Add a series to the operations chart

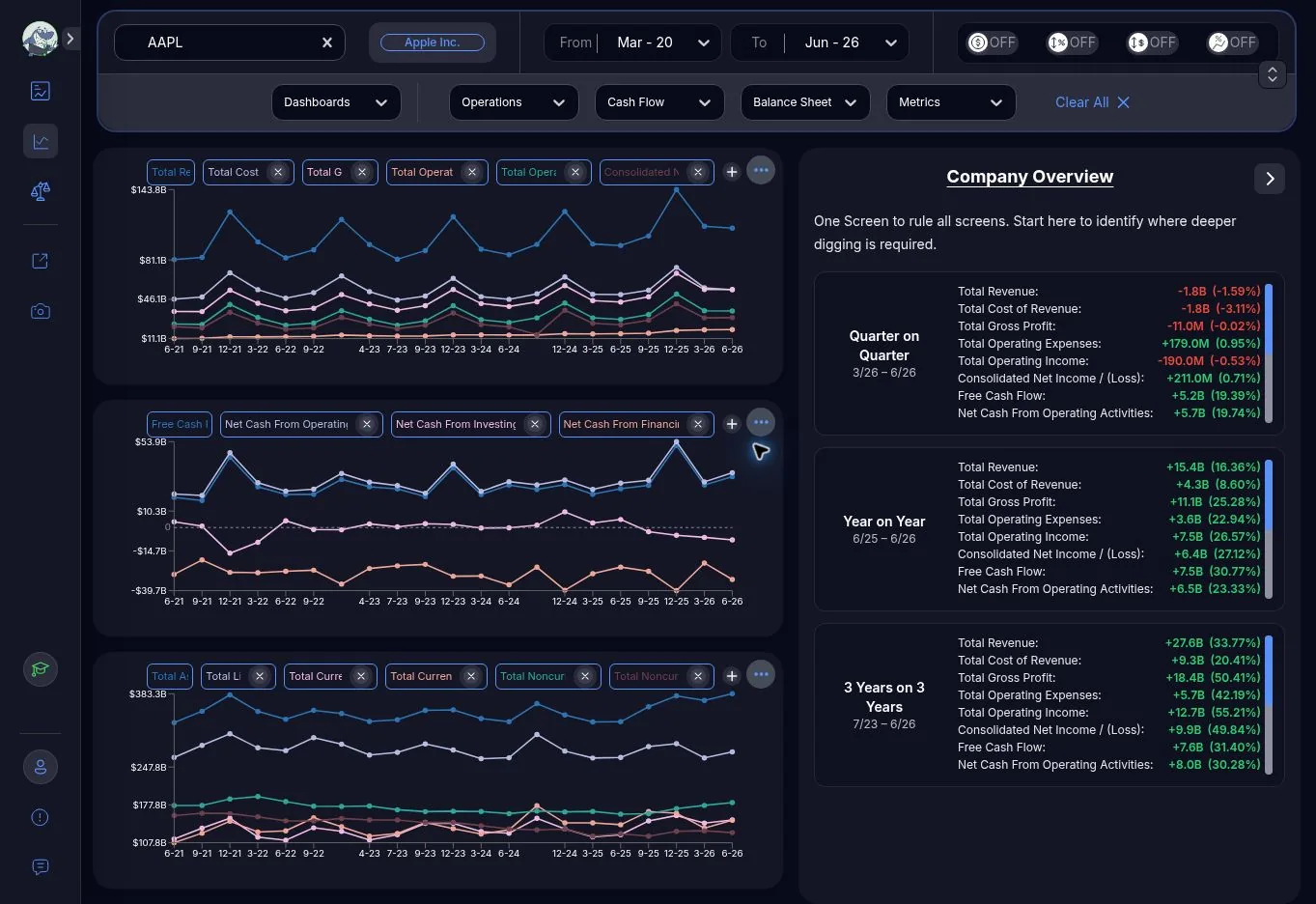(x=732, y=172)
